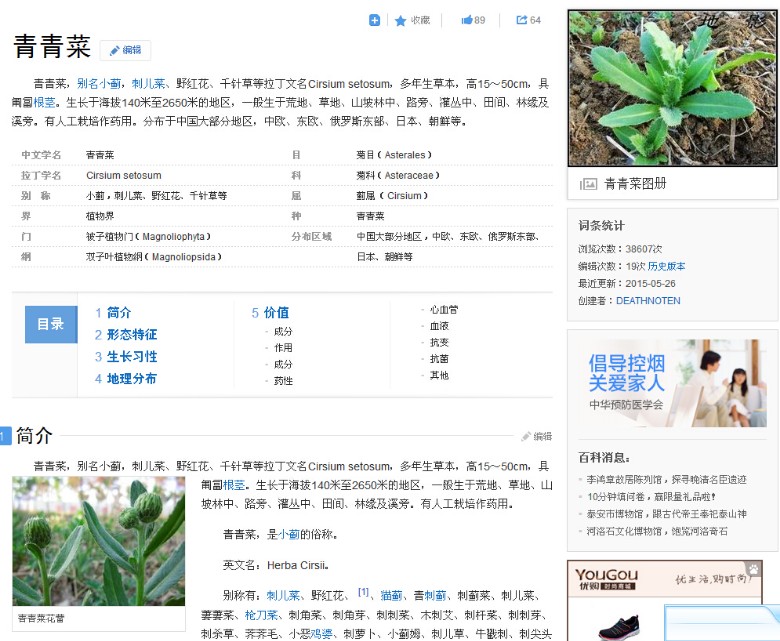Select 被子植物门 (Magnoliophyta) cell

pyautogui.click(x=148, y=237)
